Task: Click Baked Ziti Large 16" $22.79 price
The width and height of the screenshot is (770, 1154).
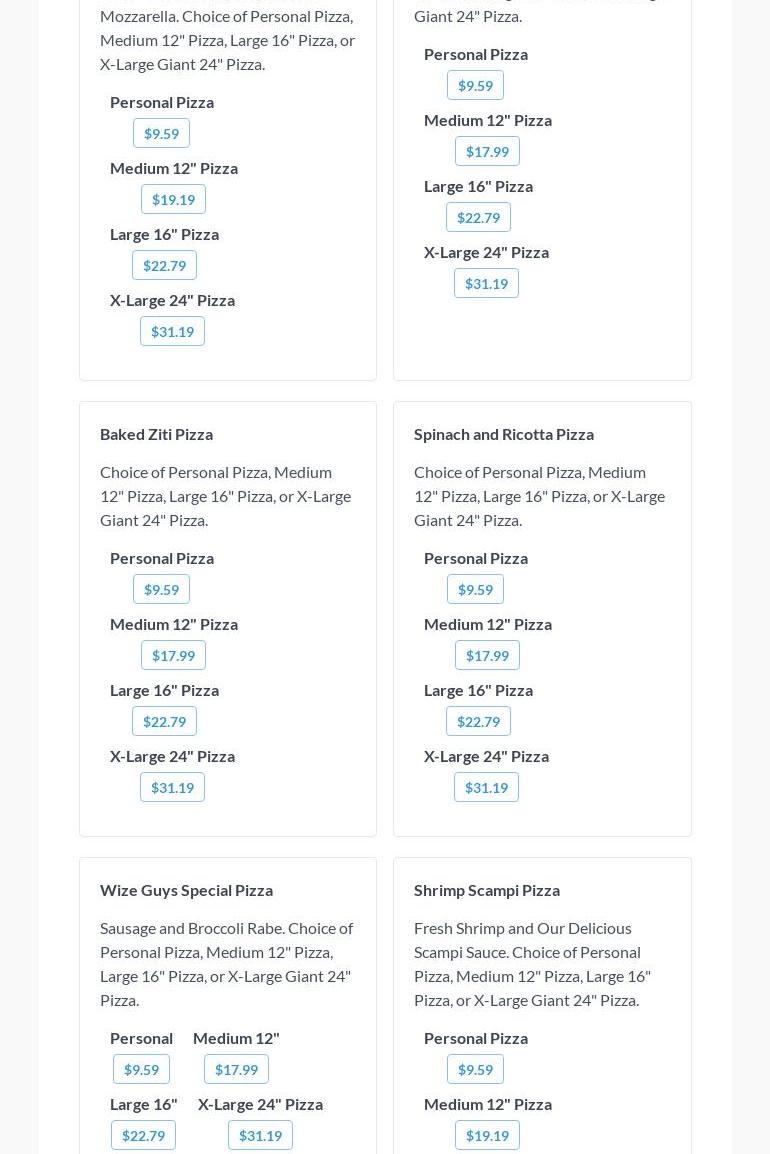Action: 164,721
